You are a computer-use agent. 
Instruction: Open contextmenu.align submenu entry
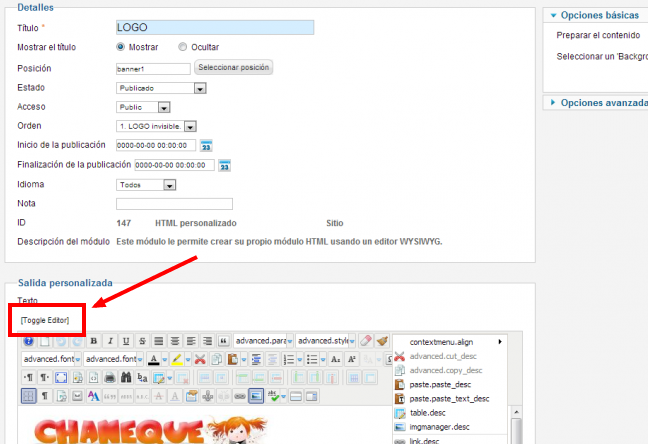coord(449,342)
